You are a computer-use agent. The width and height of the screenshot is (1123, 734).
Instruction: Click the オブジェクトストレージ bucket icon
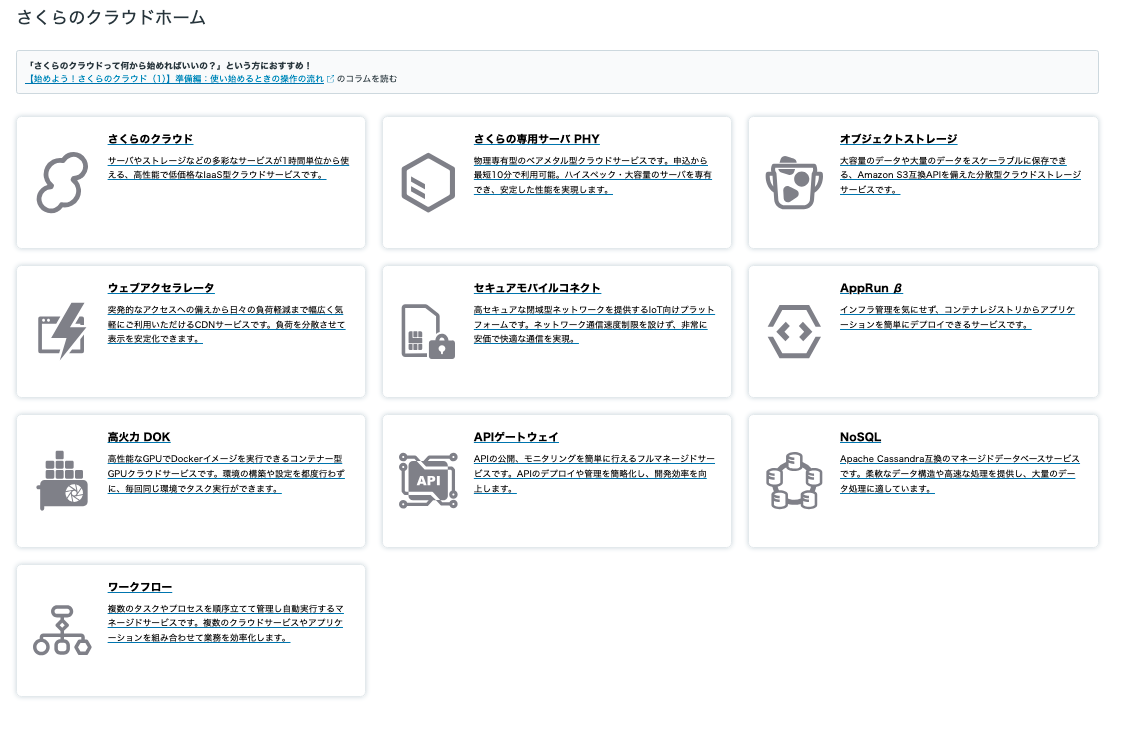(x=794, y=183)
